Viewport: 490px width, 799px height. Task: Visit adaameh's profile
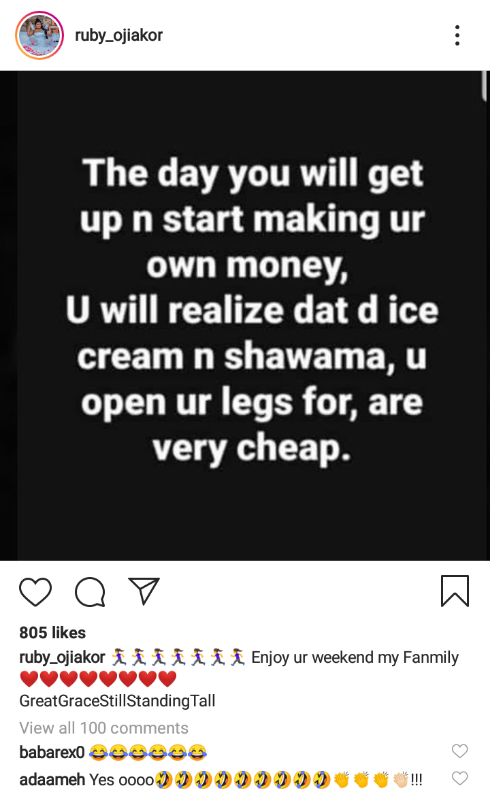coord(52,779)
